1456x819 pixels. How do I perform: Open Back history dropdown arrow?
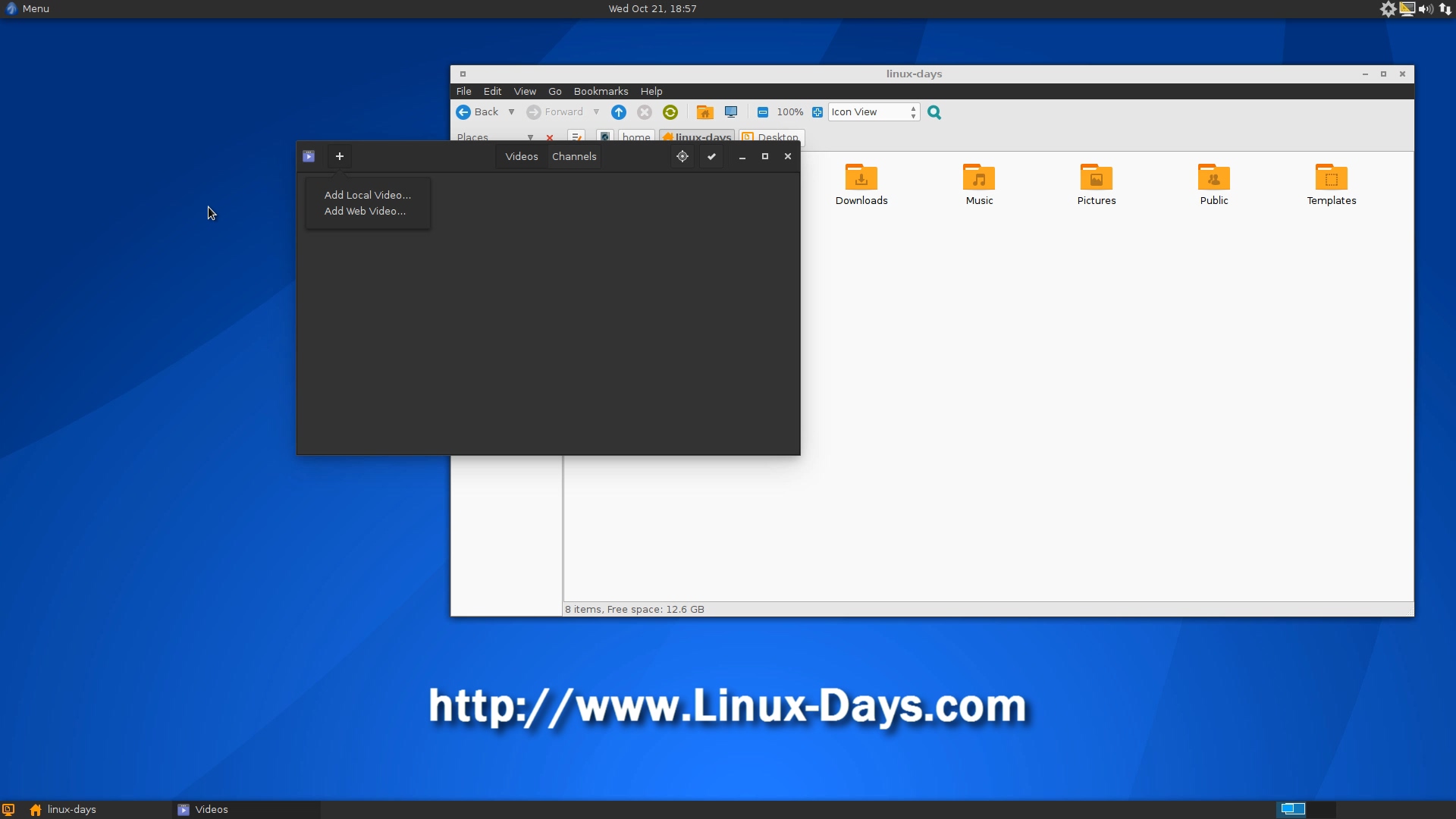point(511,112)
